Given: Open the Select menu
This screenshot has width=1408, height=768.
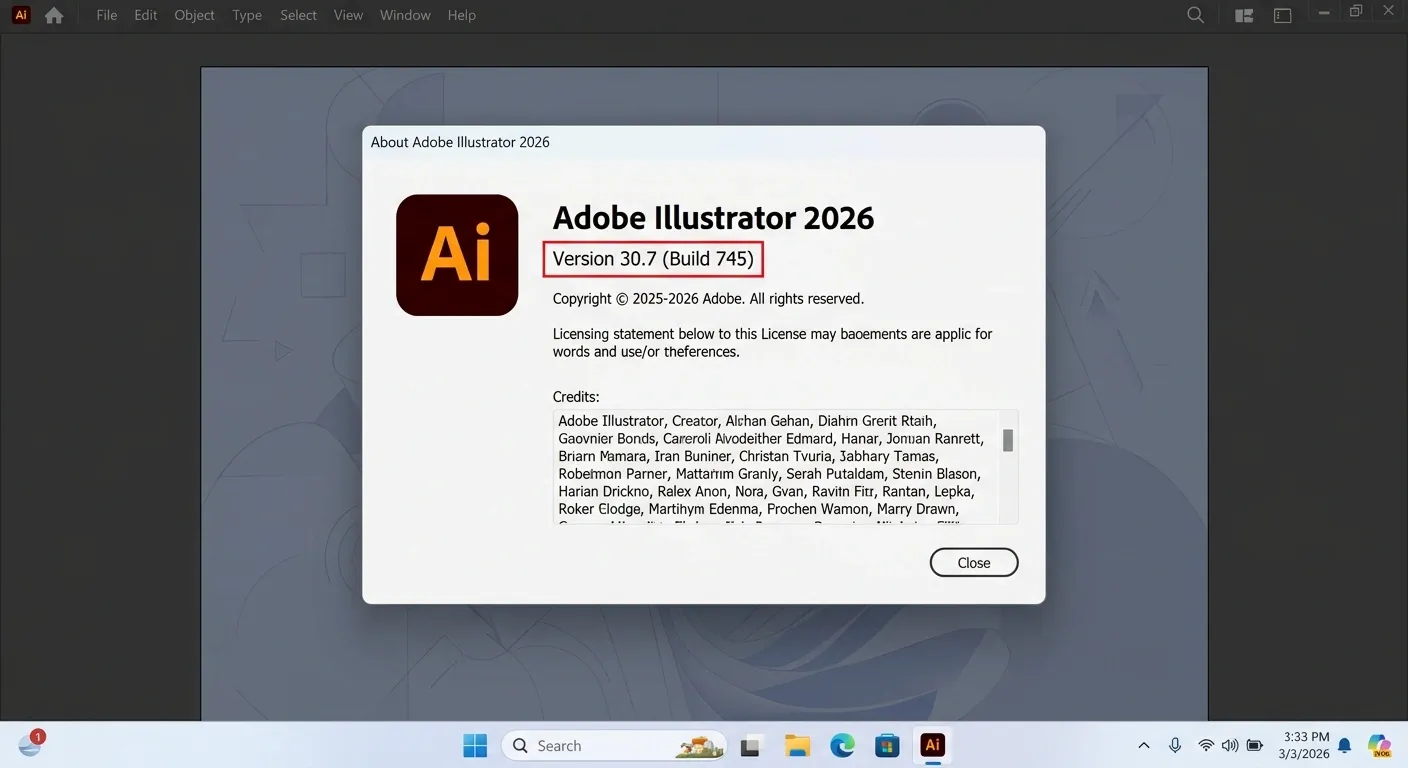Looking at the screenshot, I should pos(298,15).
